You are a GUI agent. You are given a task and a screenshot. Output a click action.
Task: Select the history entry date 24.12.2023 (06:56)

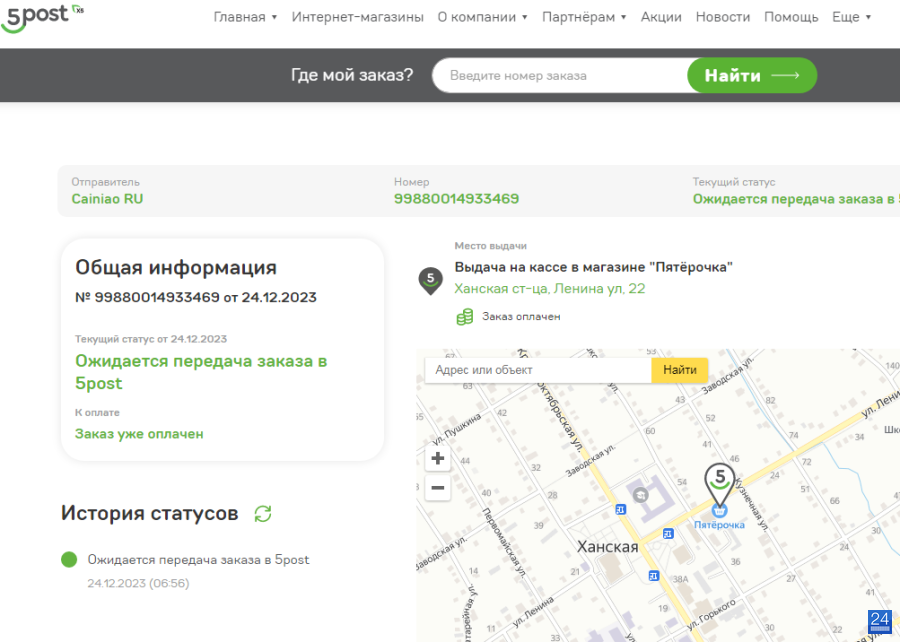138,583
